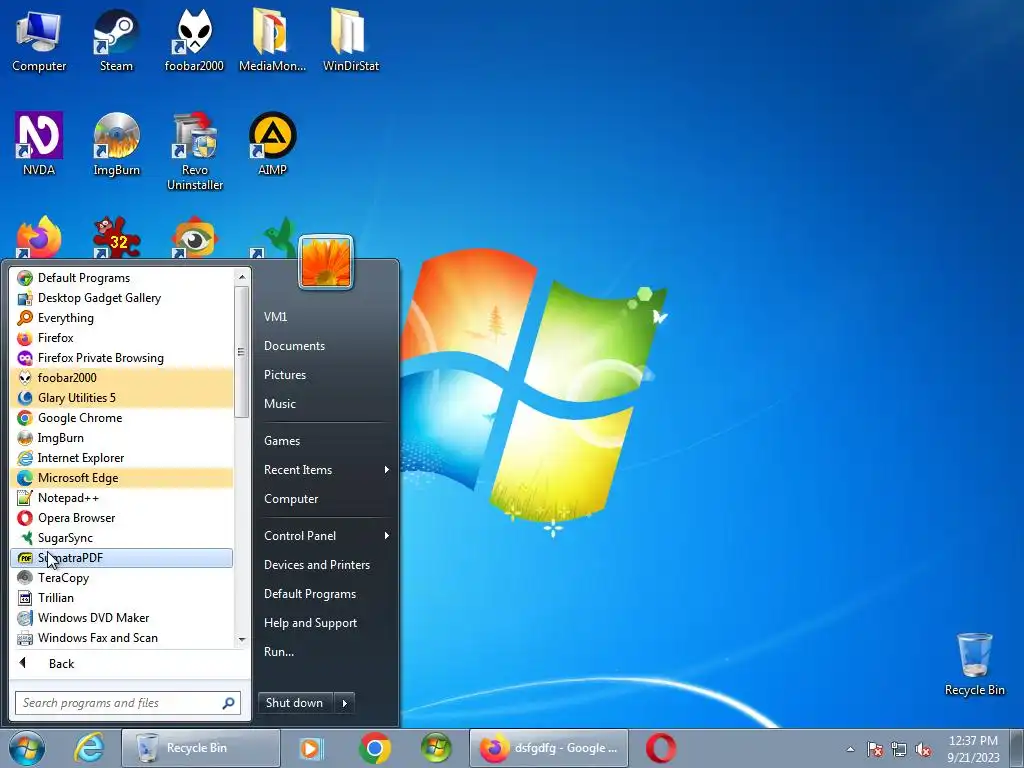Open SugarSync
Viewport: 1024px width, 768px height.
pos(121,538)
